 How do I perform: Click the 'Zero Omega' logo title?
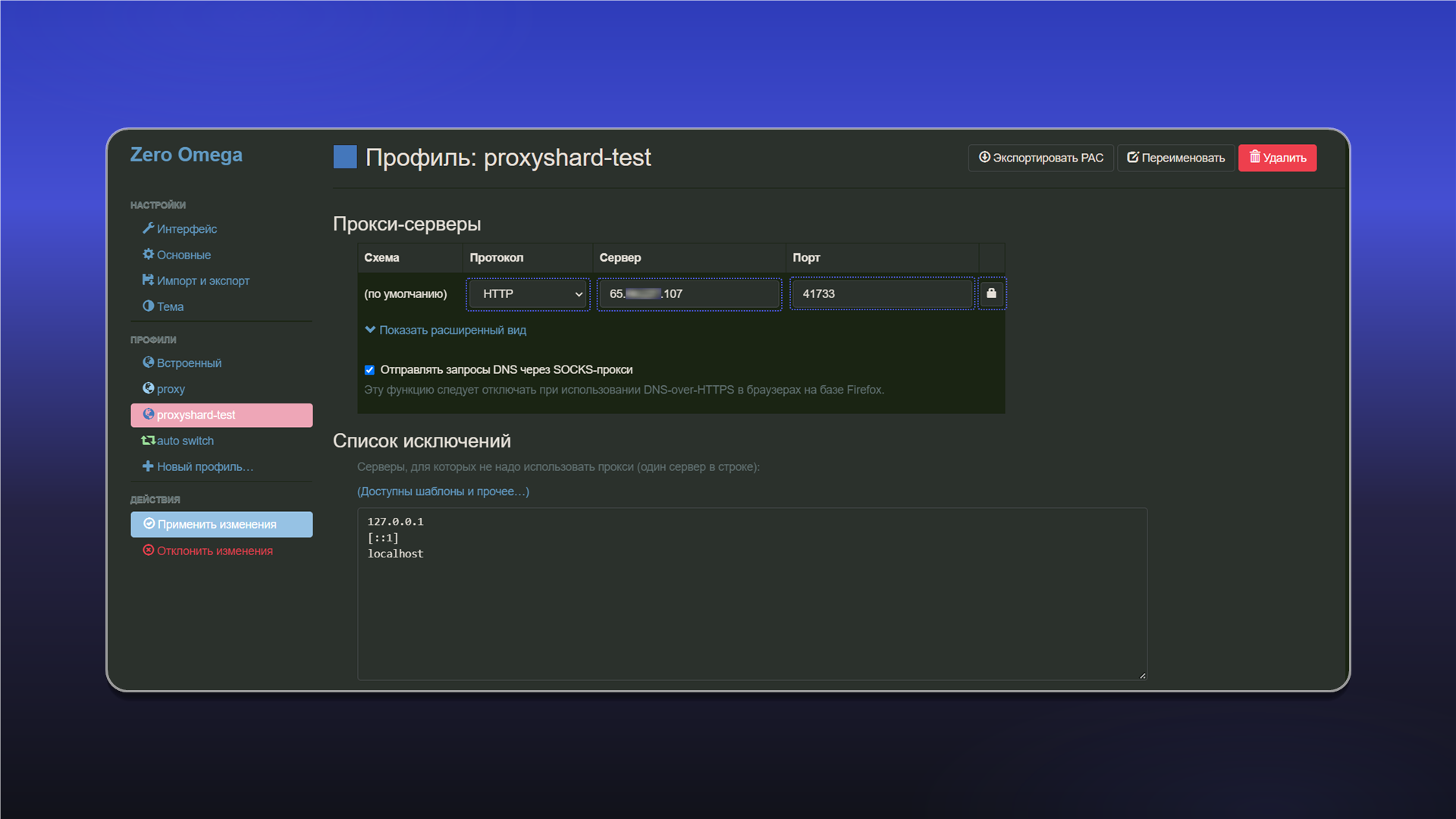(x=186, y=155)
